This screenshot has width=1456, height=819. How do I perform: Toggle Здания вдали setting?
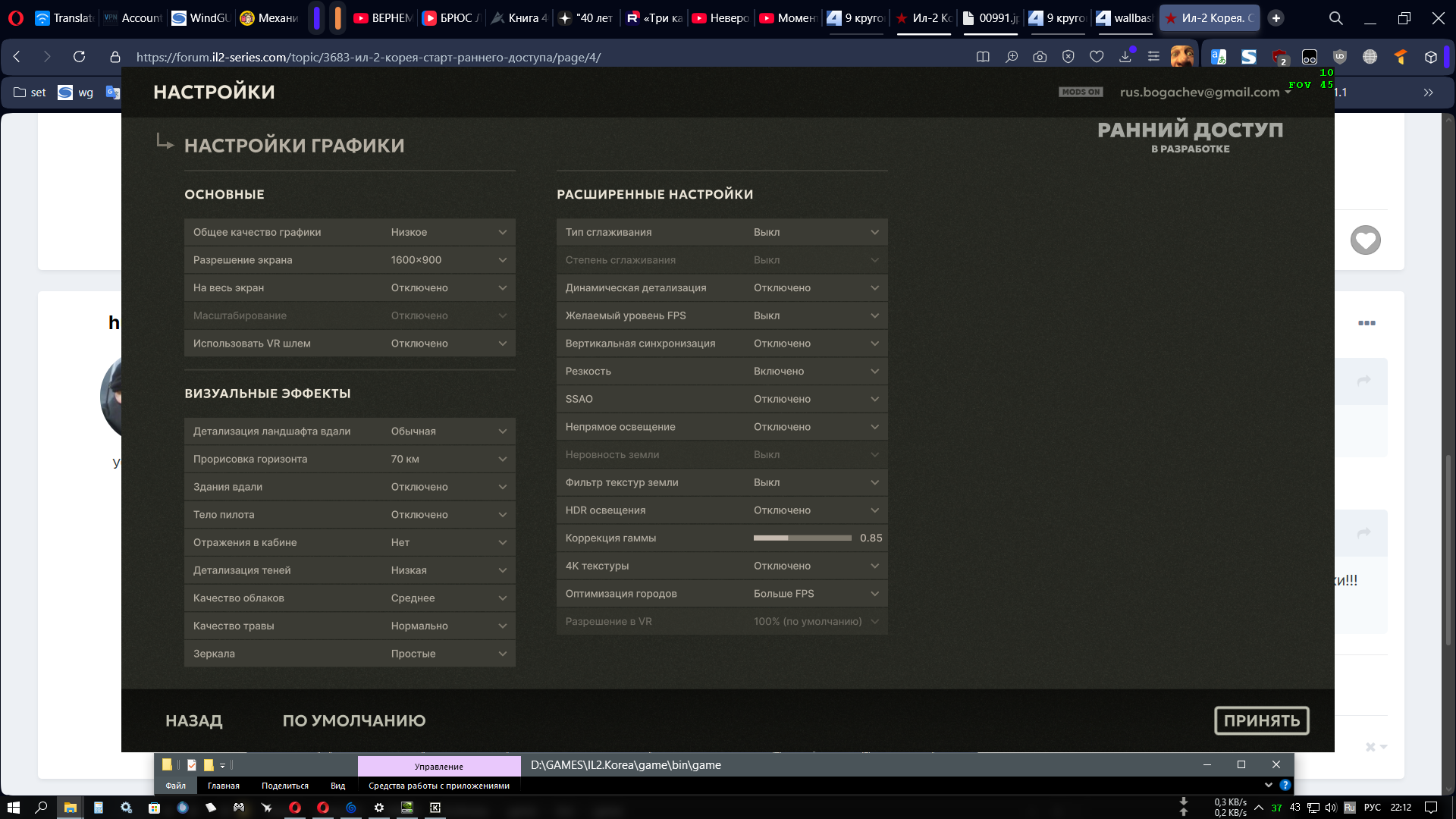[x=350, y=487]
